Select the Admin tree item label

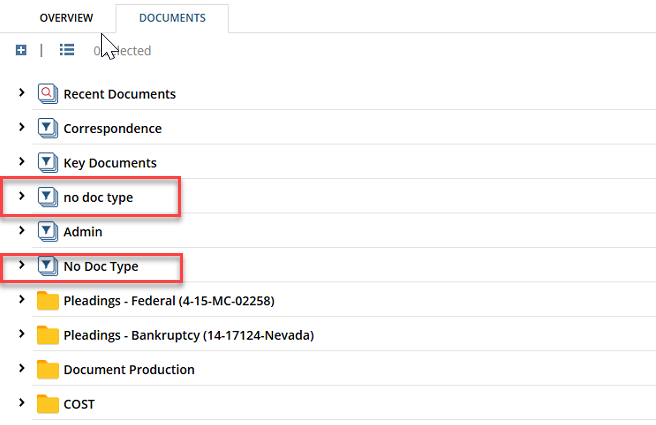click(83, 232)
